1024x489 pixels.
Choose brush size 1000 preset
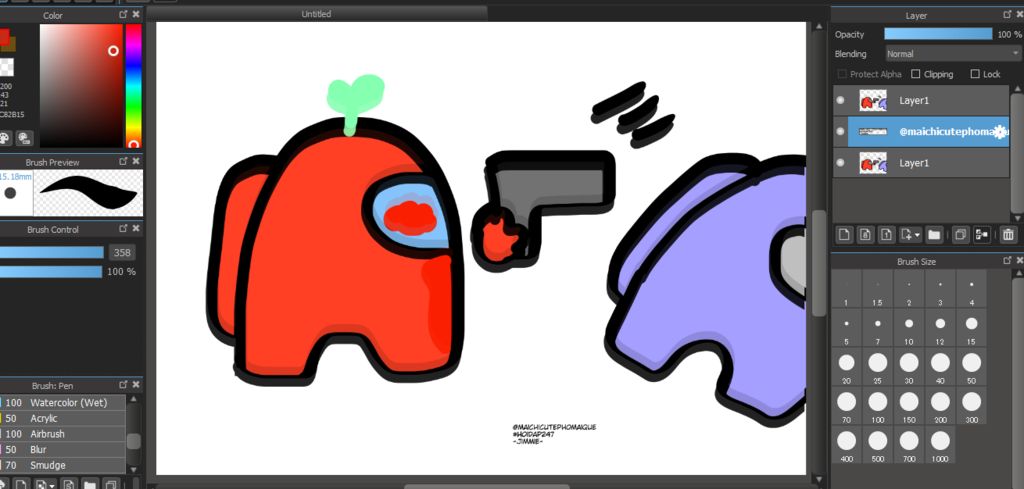pyautogui.click(x=940, y=445)
